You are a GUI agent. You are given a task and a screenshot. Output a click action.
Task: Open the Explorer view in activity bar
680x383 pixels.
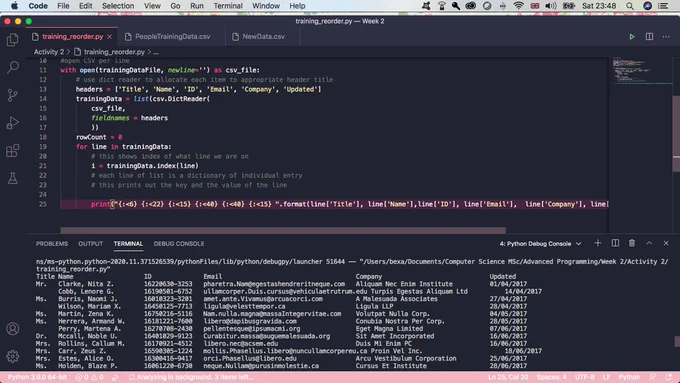point(13,40)
